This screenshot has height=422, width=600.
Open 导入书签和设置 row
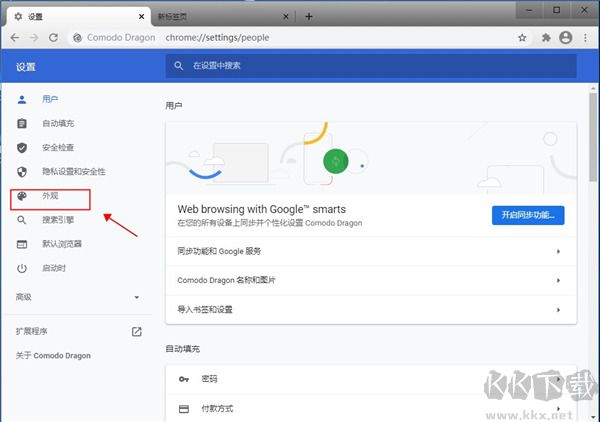tap(371, 310)
